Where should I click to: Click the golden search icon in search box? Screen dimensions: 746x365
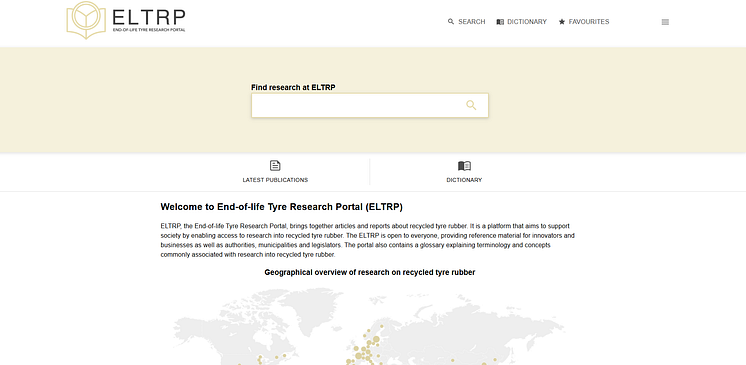click(x=471, y=105)
